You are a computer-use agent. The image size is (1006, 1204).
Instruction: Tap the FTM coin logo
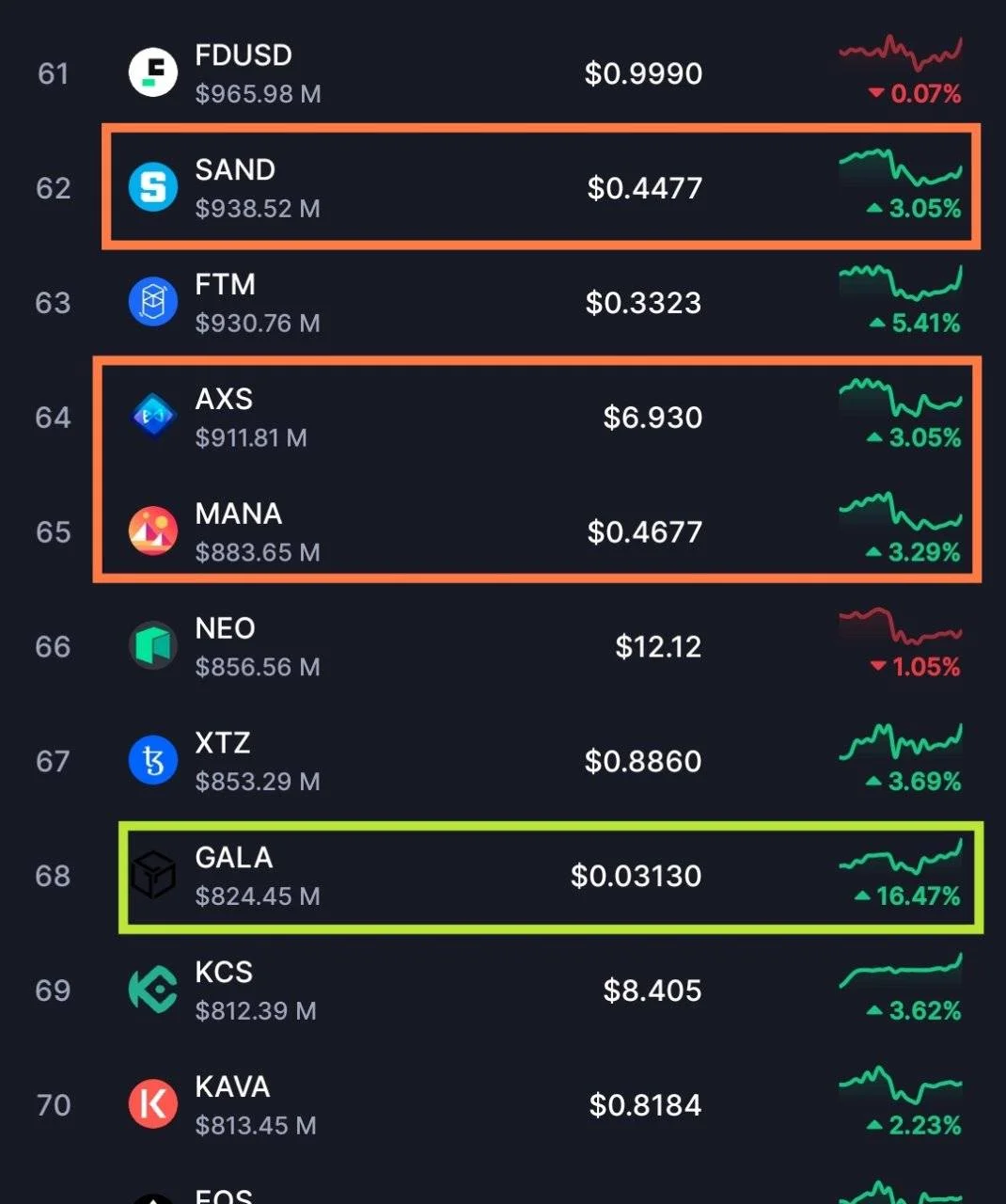tap(153, 302)
